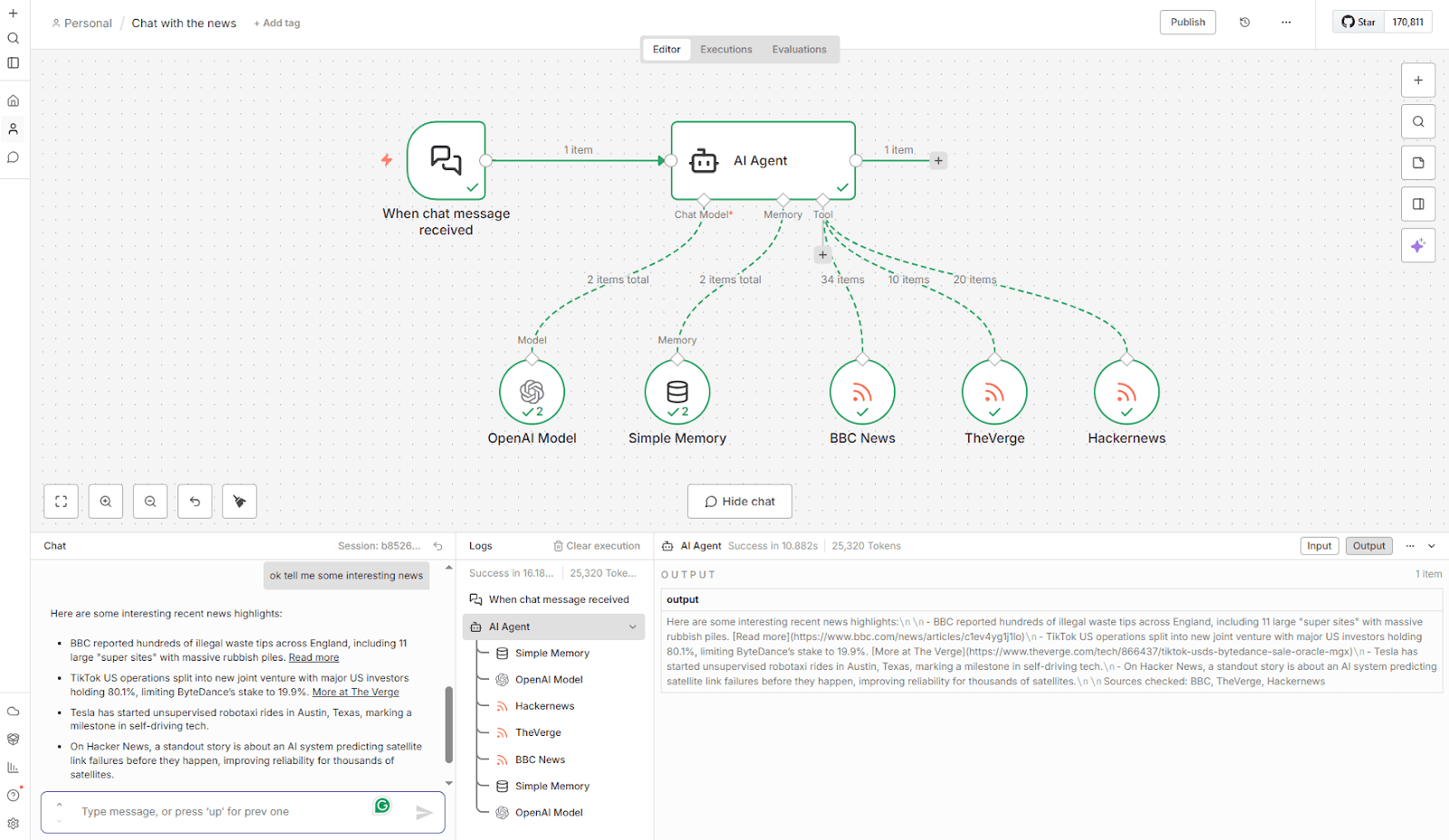Image resolution: width=1449 pixels, height=840 pixels.
Task: Click Hide chat button
Action: [x=740, y=501]
